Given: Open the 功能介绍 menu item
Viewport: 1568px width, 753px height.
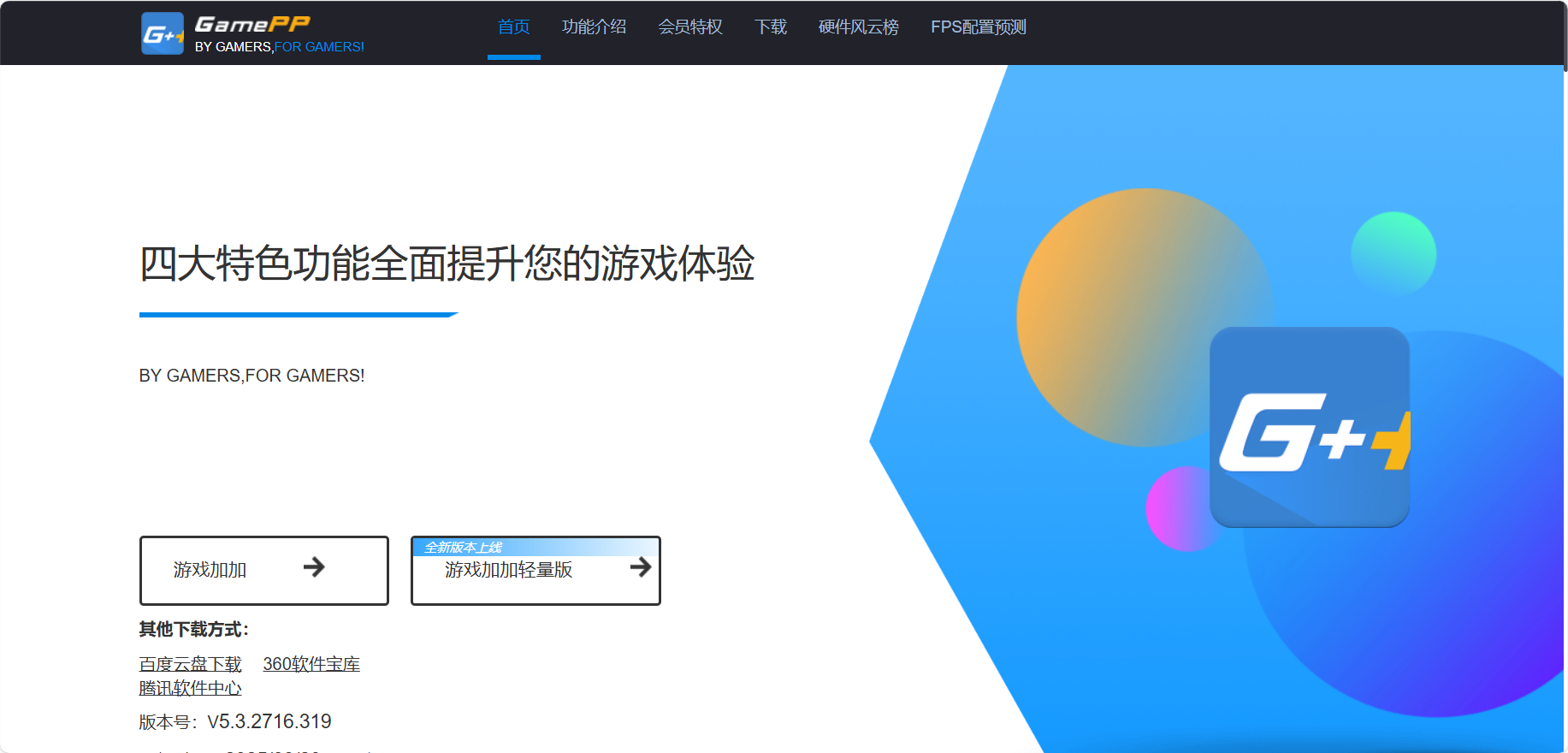Looking at the screenshot, I should pos(594,27).
